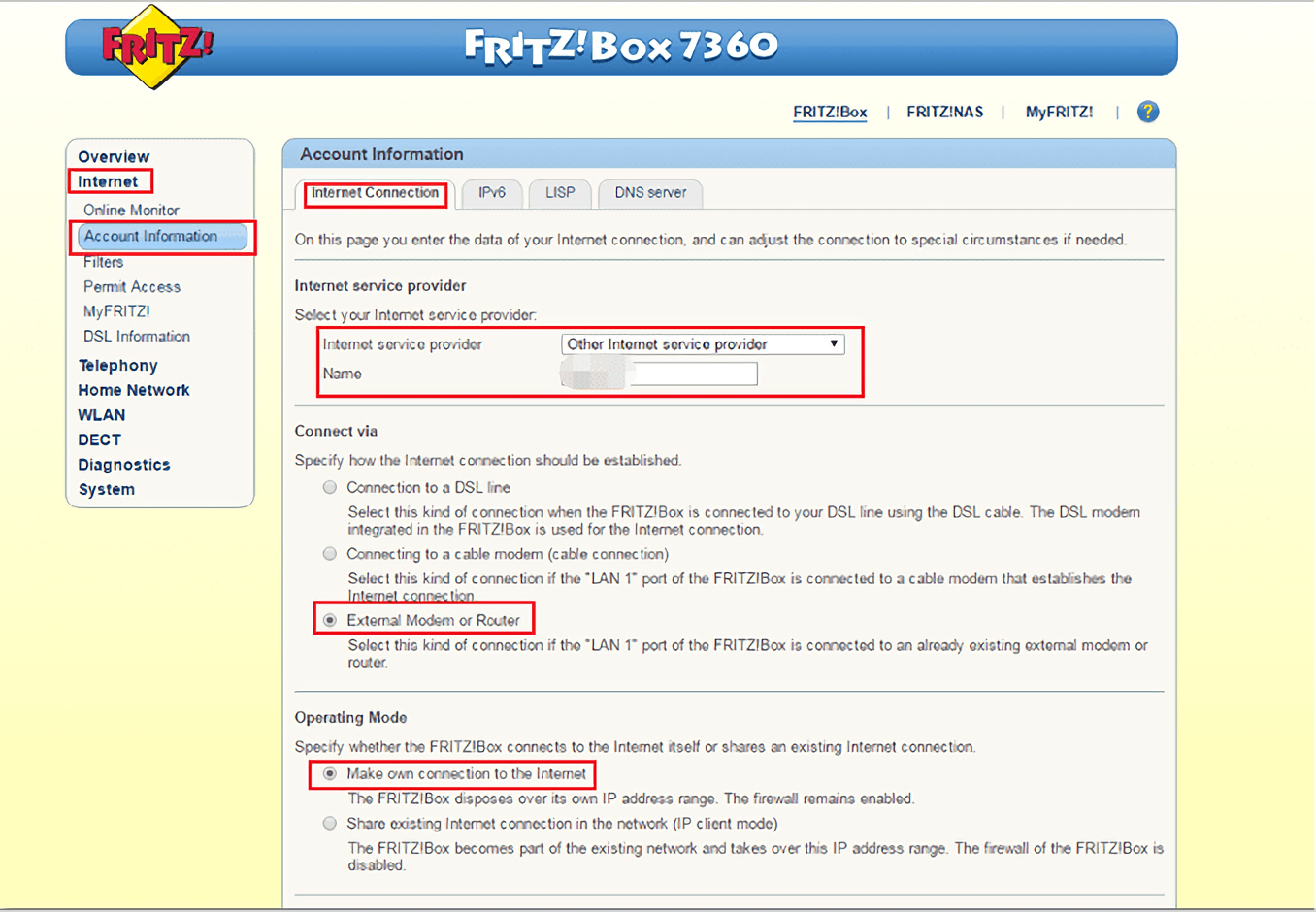Viewport: 1316px width, 912px height.
Task: Open Filters in the sidebar
Action: 103,262
